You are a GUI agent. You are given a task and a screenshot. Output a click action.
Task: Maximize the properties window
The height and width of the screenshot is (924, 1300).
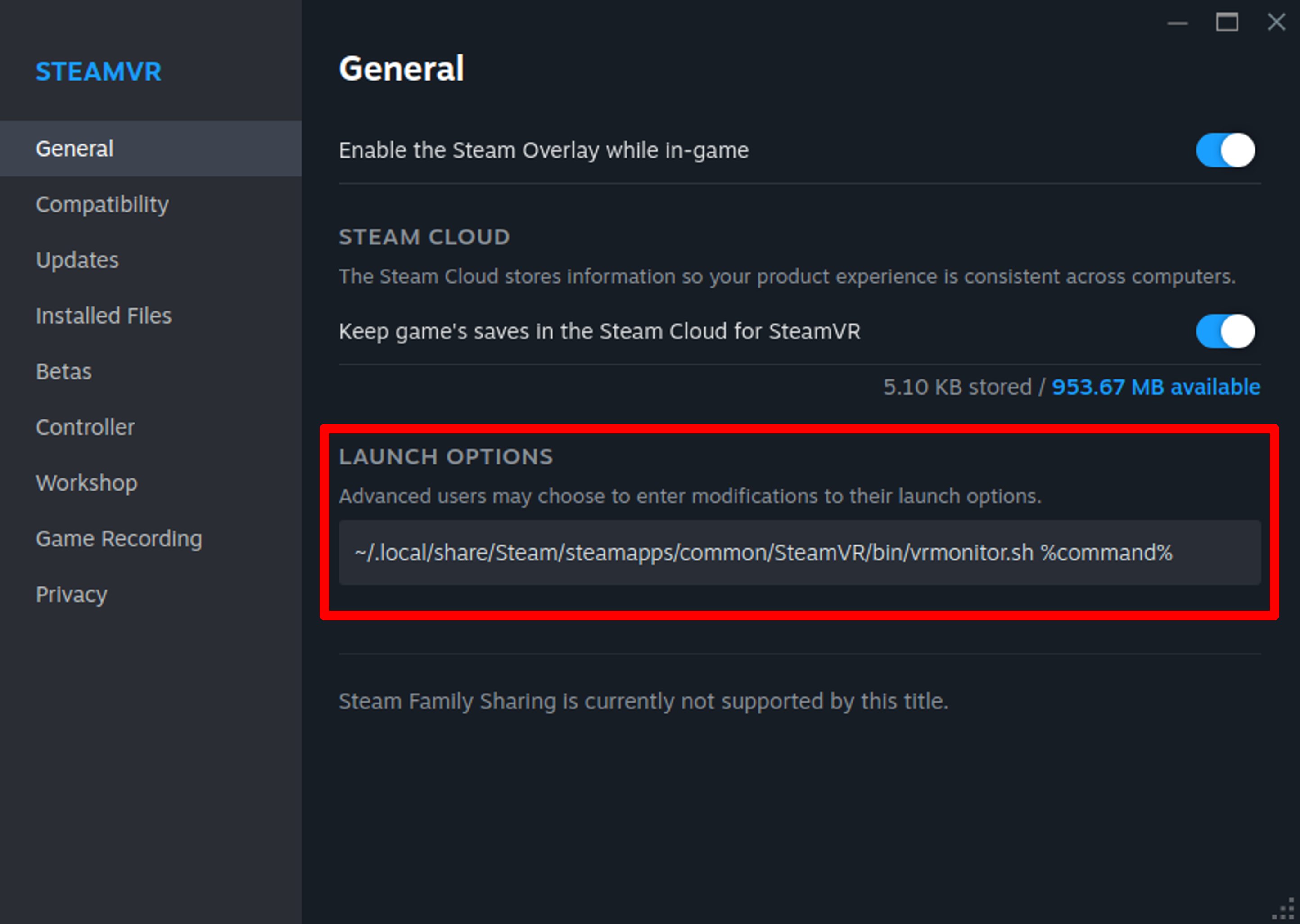pos(1227,23)
